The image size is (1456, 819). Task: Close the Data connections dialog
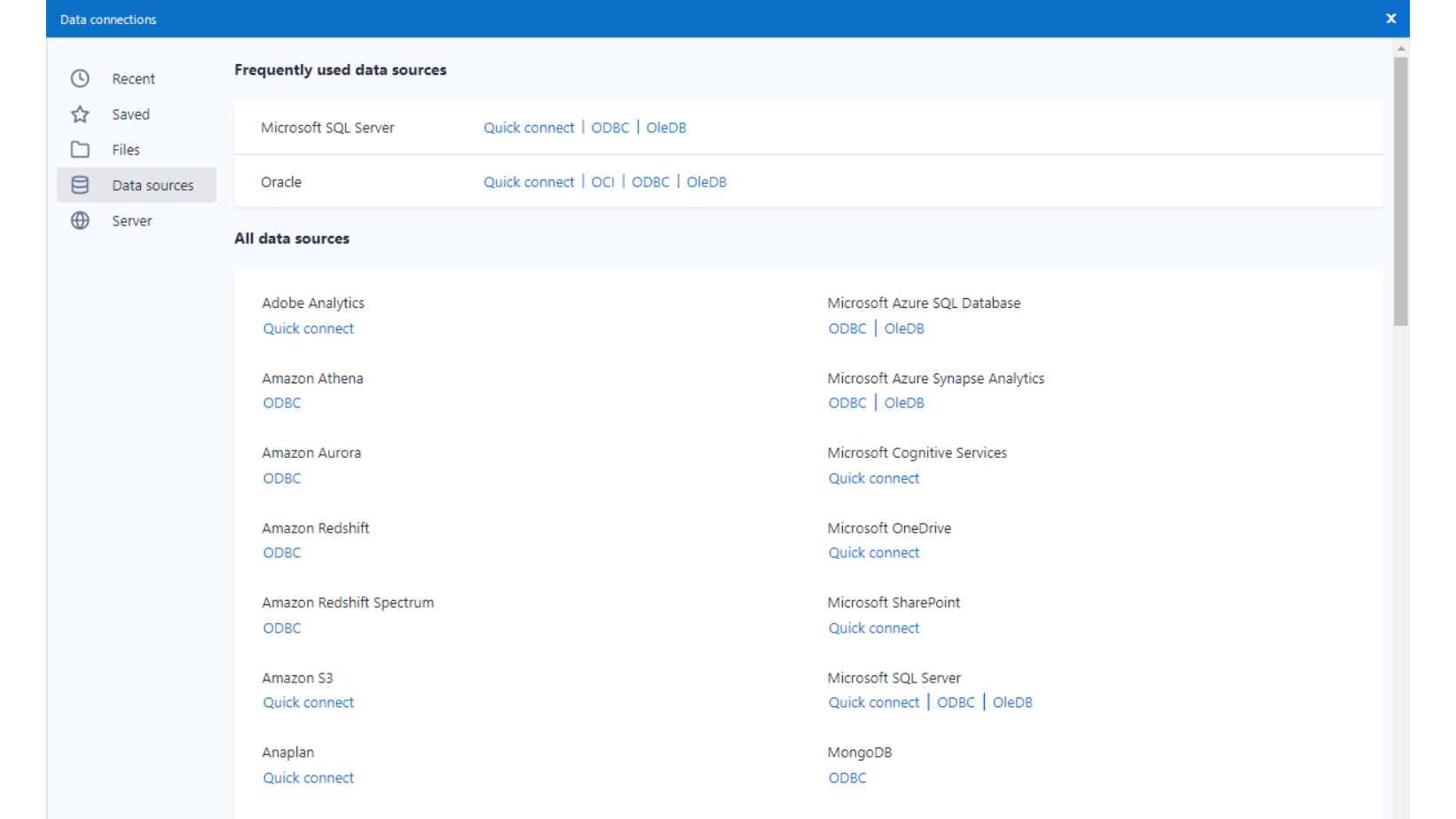(1390, 19)
